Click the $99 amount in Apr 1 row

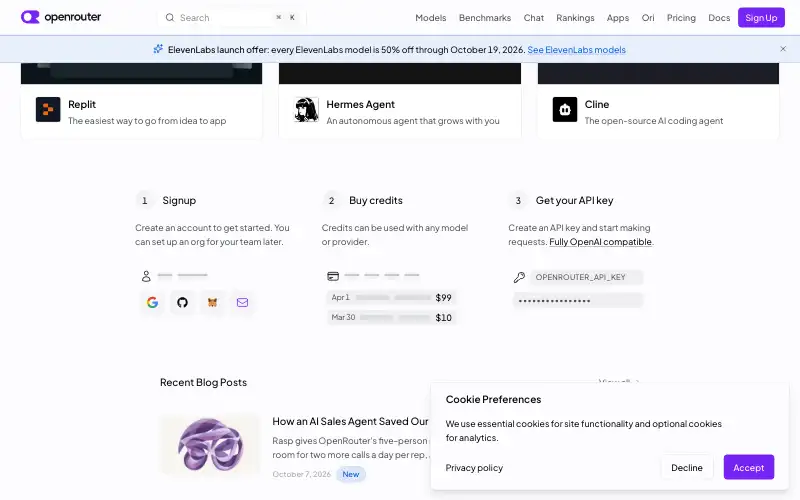coord(443,297)
